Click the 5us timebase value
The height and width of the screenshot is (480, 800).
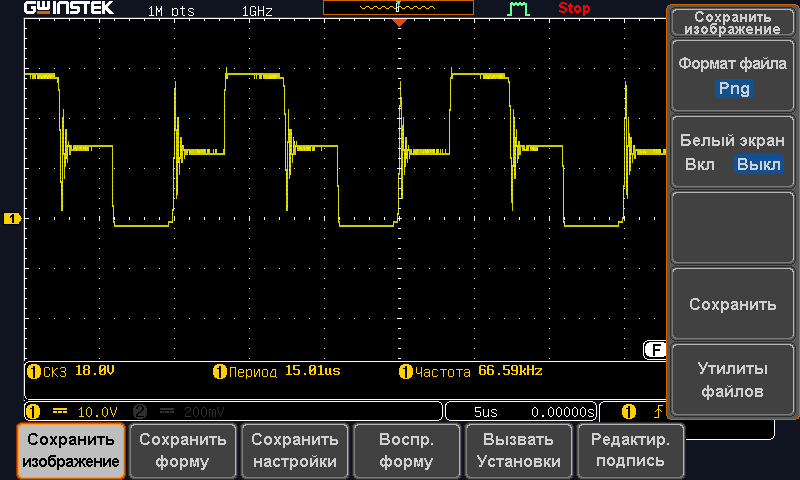[485, 412]
